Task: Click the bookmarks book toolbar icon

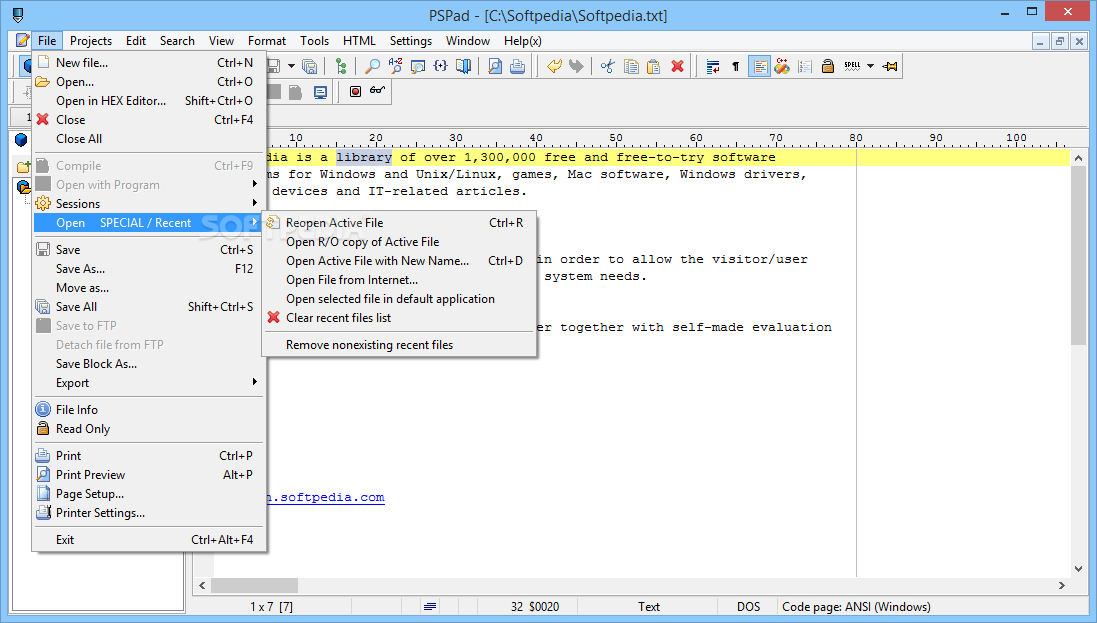Action: pyautogui.click(x=462, y=66)
